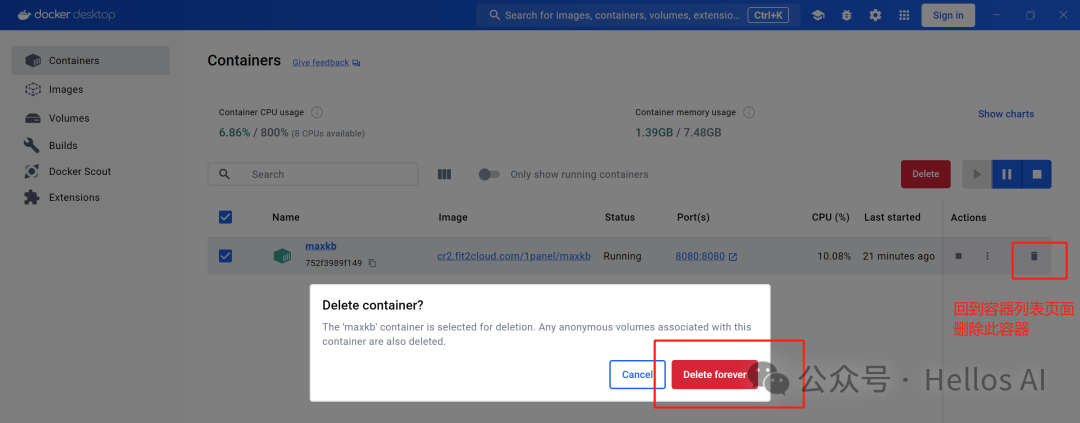Image resolution: width=1080 pixels, height=423 pixels.
Task: Click the Port(s) column header
Action: pyautogui.click(x=693, y=217)
